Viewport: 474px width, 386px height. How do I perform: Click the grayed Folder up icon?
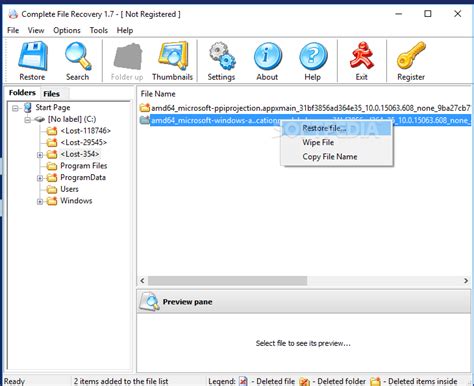[128, 56]
